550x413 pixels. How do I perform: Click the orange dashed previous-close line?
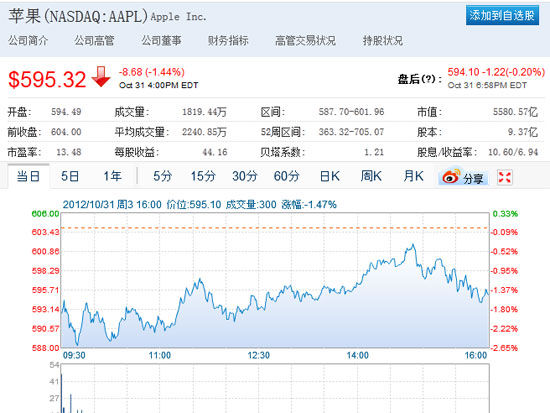coord(275,228)
